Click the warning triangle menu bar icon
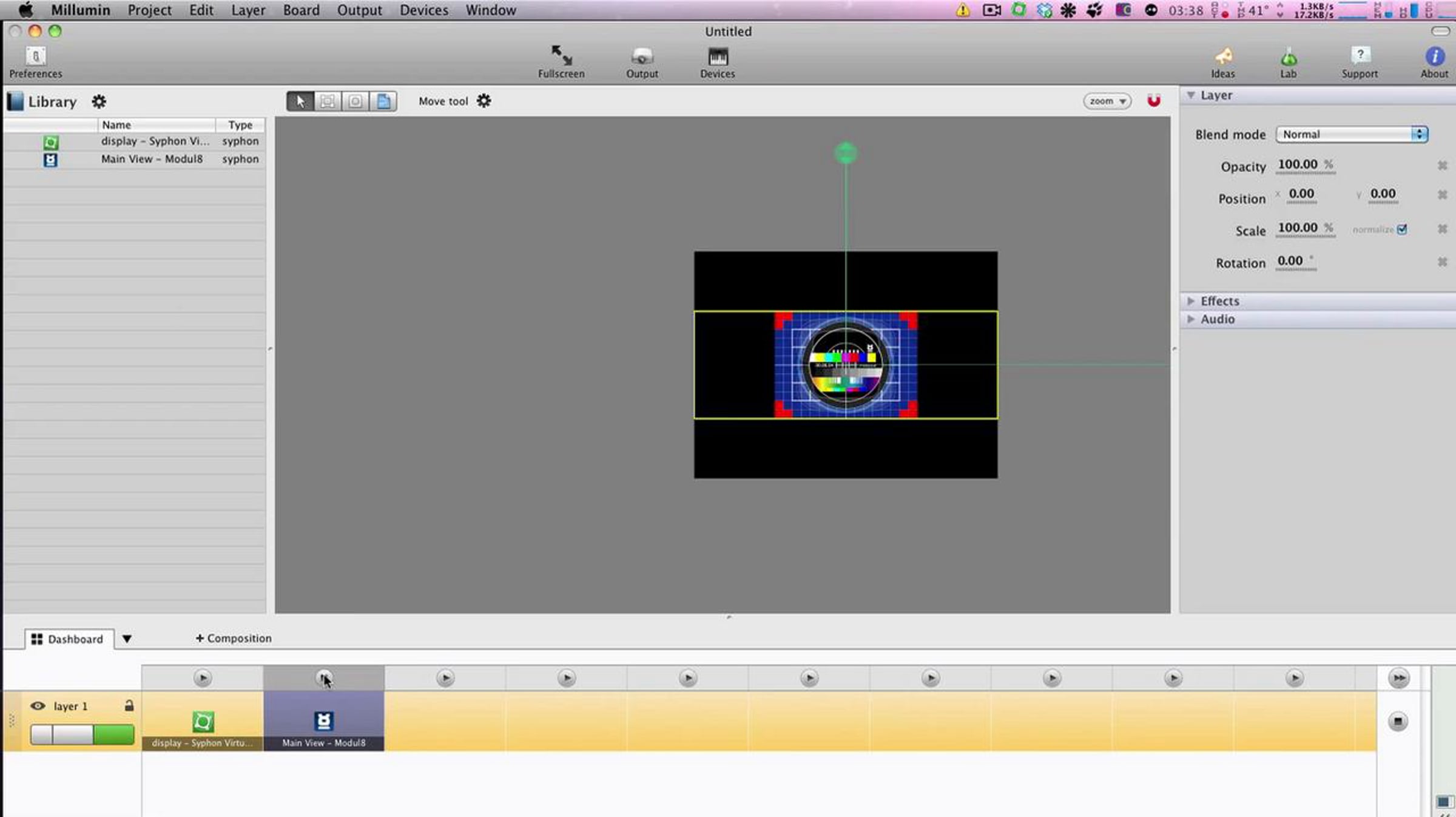 tap(963, 10)
